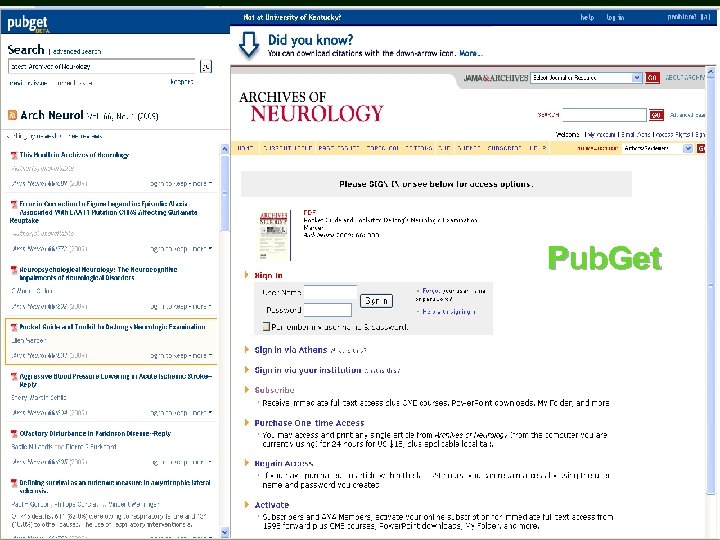Open article Neuropsychological Neurology: The Neurocognitive Impairments

click(x=98, y=274)
